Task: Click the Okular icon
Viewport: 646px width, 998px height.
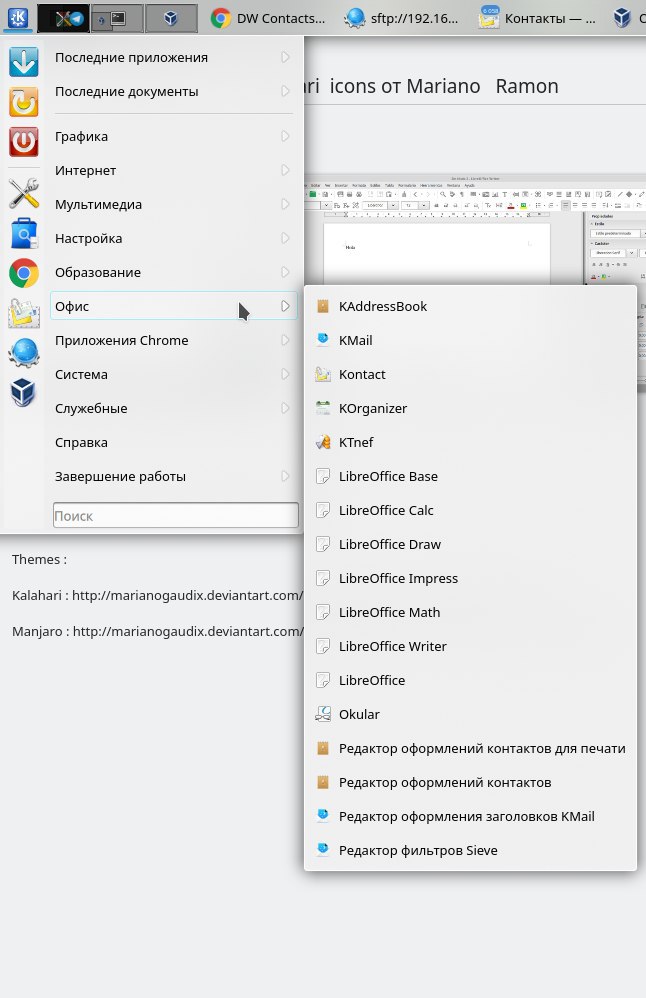Action: point(323,714)
